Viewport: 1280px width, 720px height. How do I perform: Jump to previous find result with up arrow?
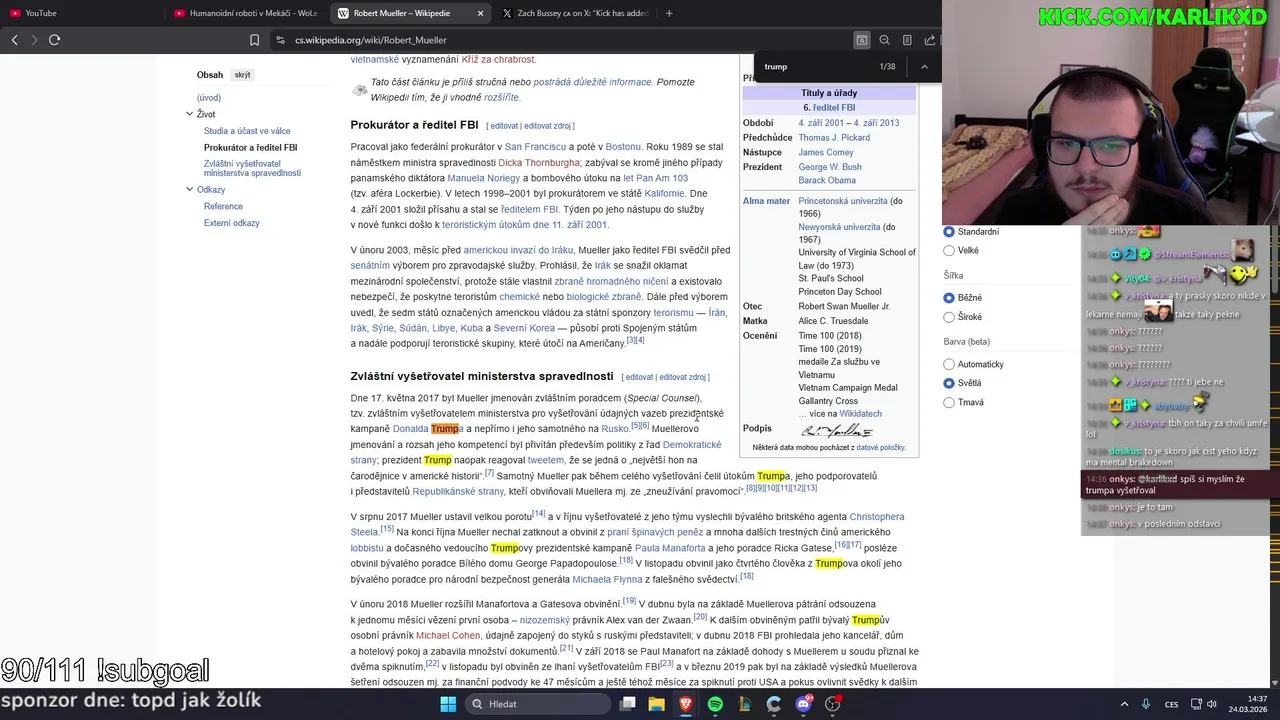(924, 66)
